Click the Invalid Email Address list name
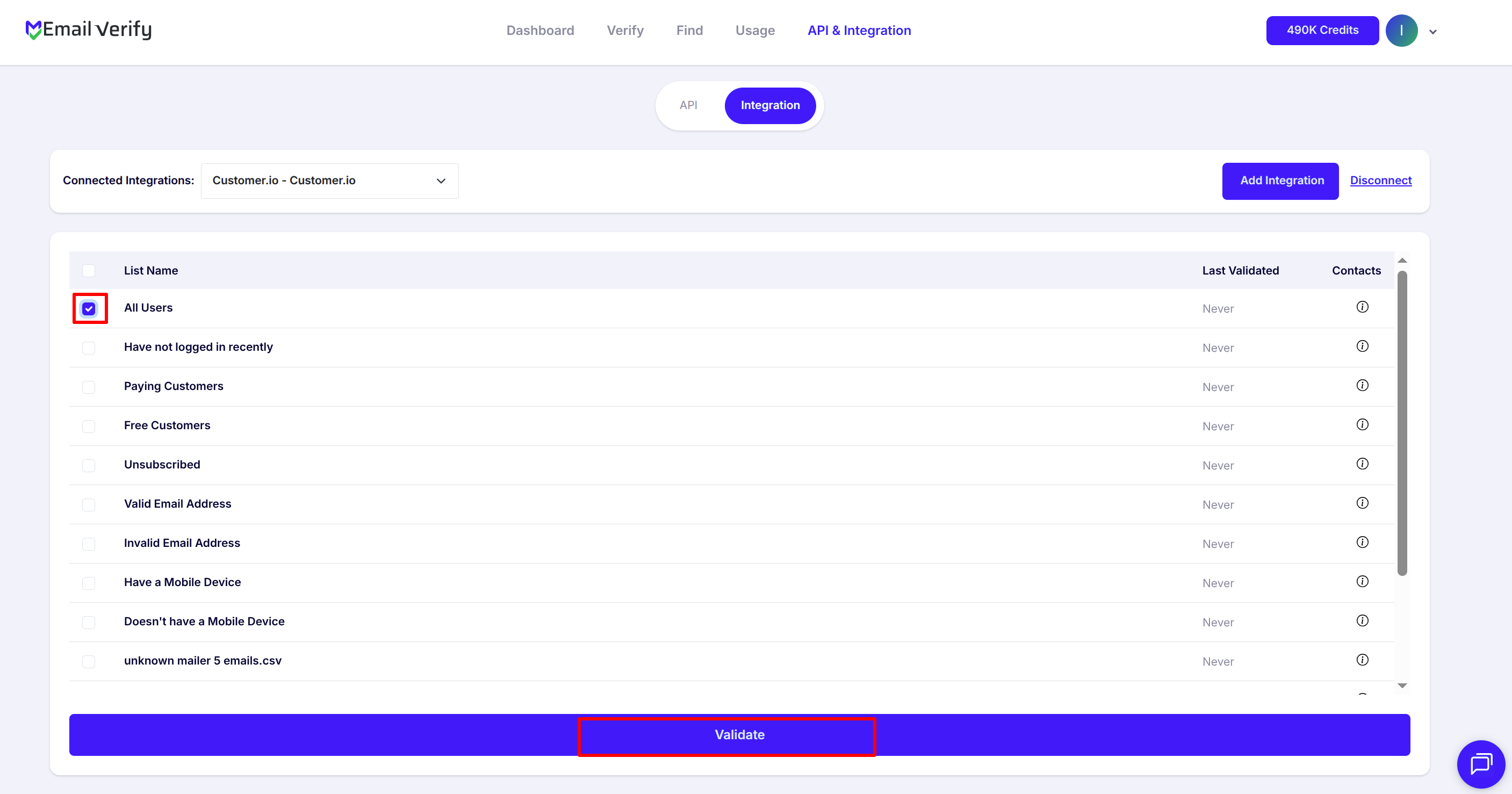This screenshot has height=794, width=1512. pyautogui.click(x=182, y=543)
